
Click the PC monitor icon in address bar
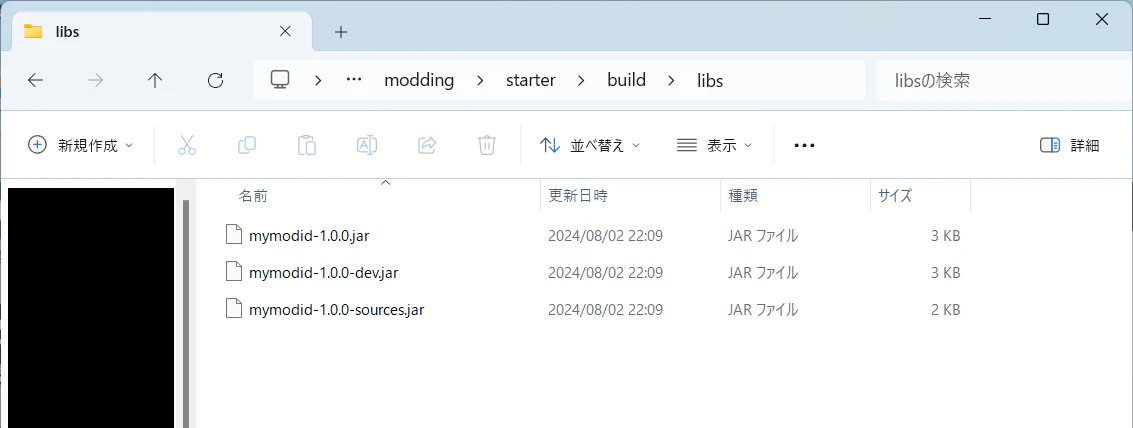pos(280,80)
